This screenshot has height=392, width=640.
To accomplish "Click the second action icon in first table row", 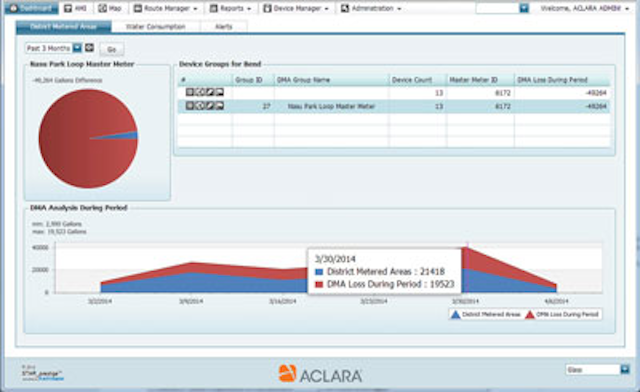I will coord(200,92).
